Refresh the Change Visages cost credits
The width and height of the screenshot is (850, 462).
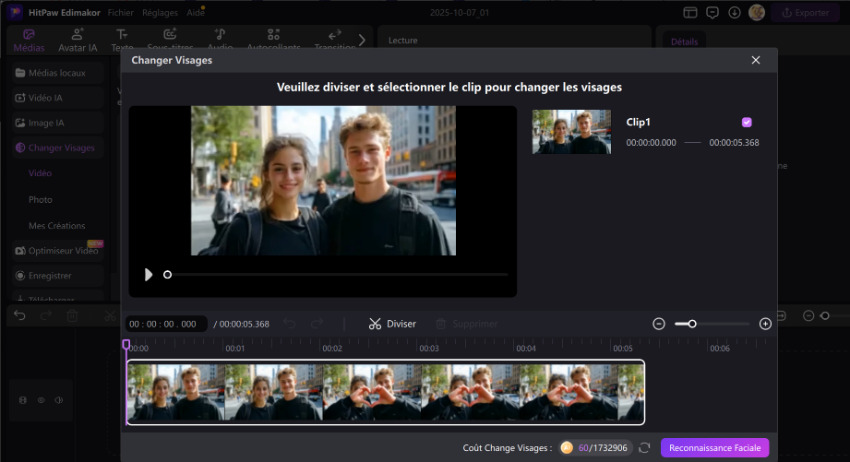tap(645, 448)
